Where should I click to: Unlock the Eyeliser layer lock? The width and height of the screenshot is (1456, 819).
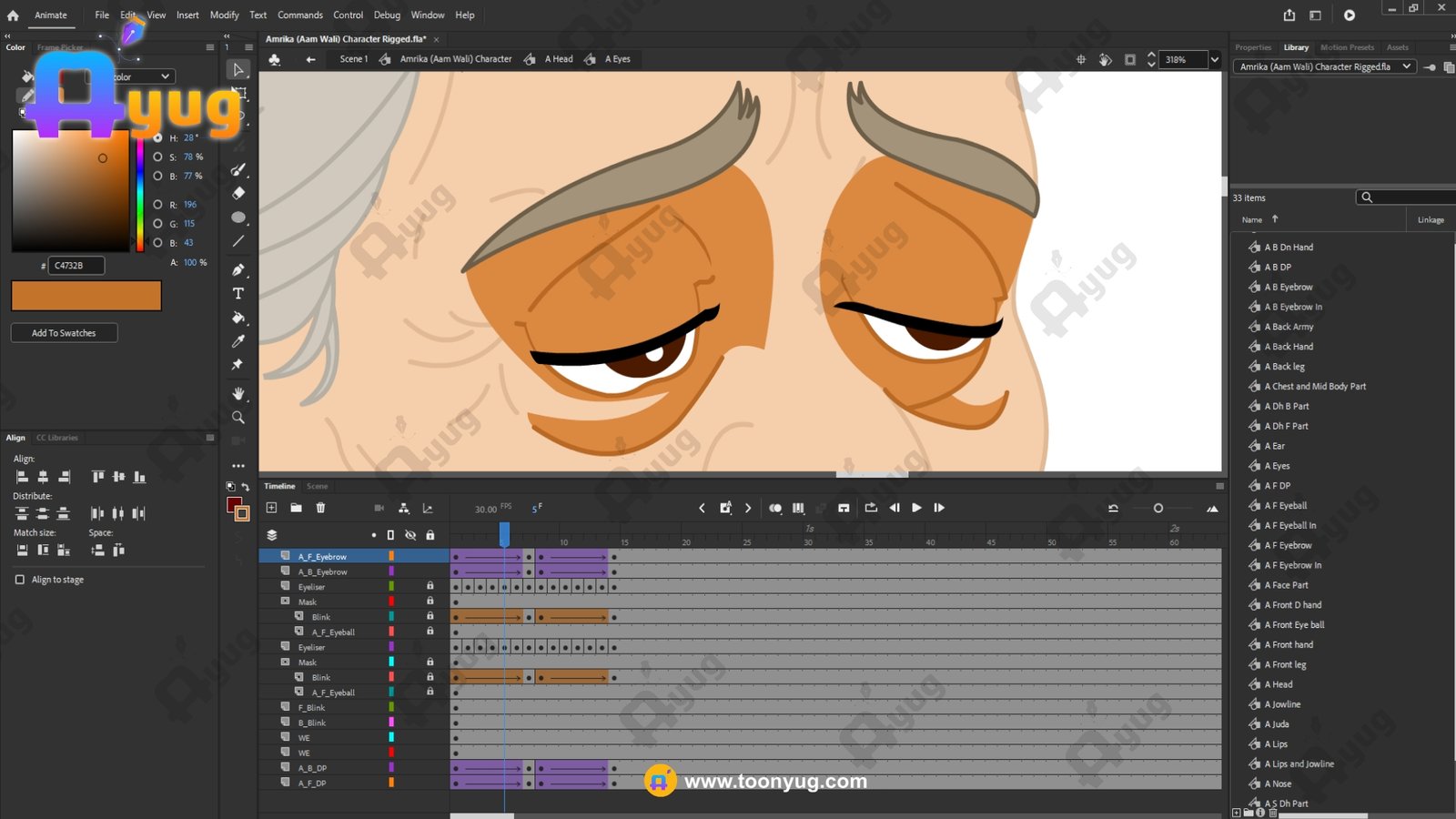430,587
